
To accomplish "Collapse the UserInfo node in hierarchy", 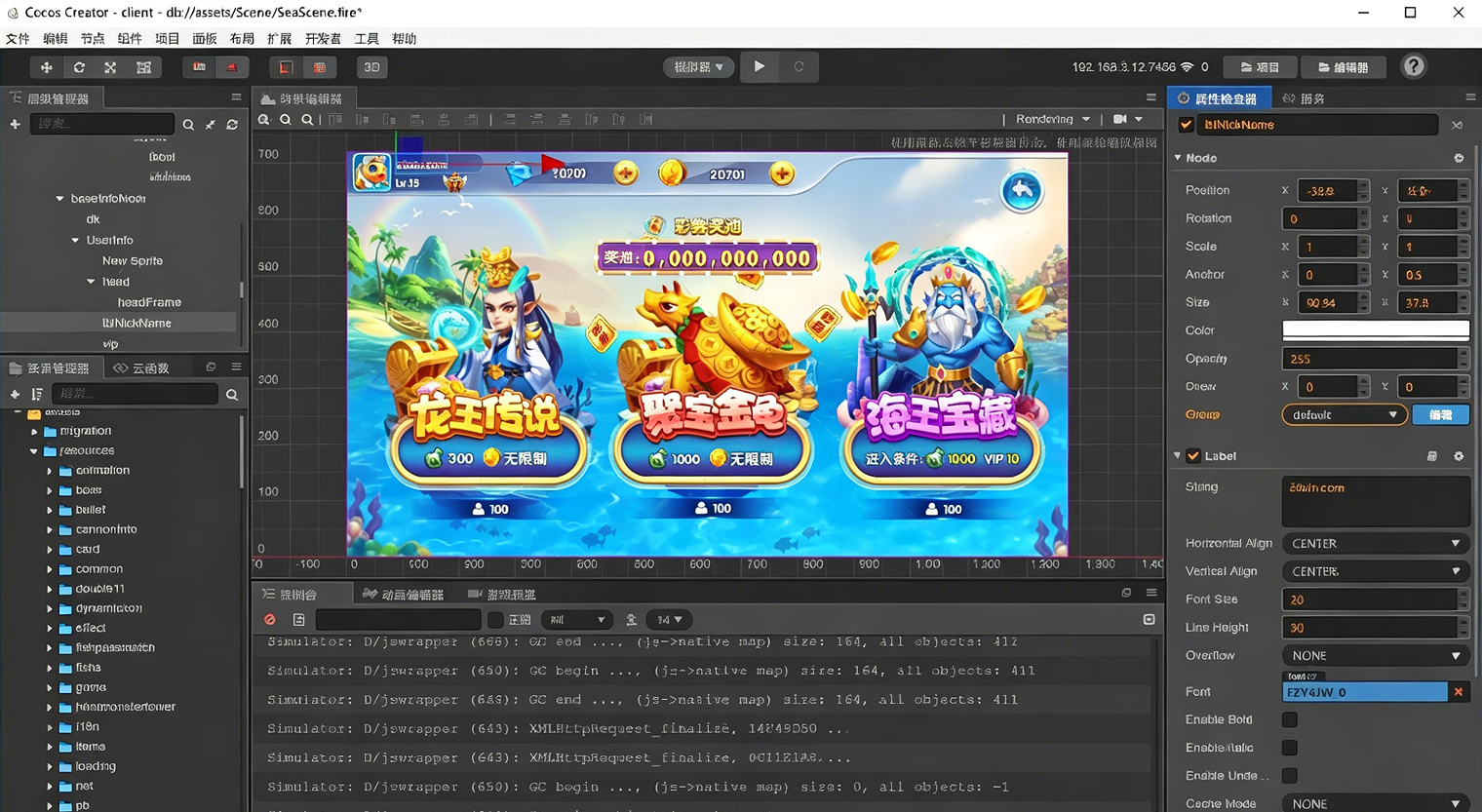I will (75, 240).
